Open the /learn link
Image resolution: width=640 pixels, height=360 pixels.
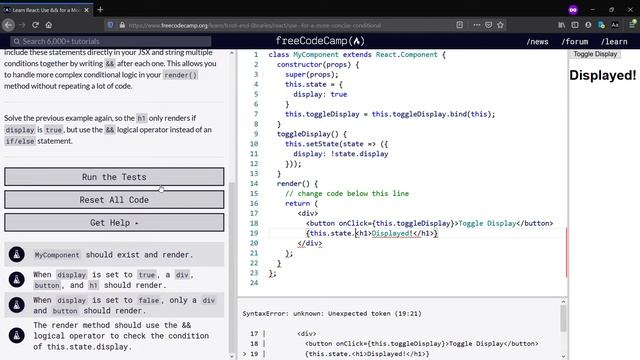point(614,42)
